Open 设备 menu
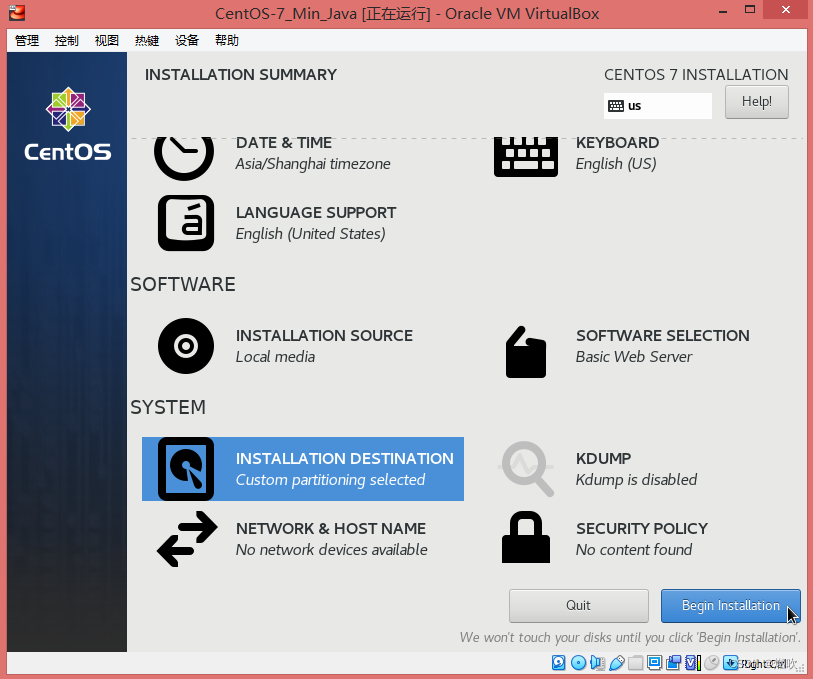This screenshot has width=813, height=679. (187, 40)
